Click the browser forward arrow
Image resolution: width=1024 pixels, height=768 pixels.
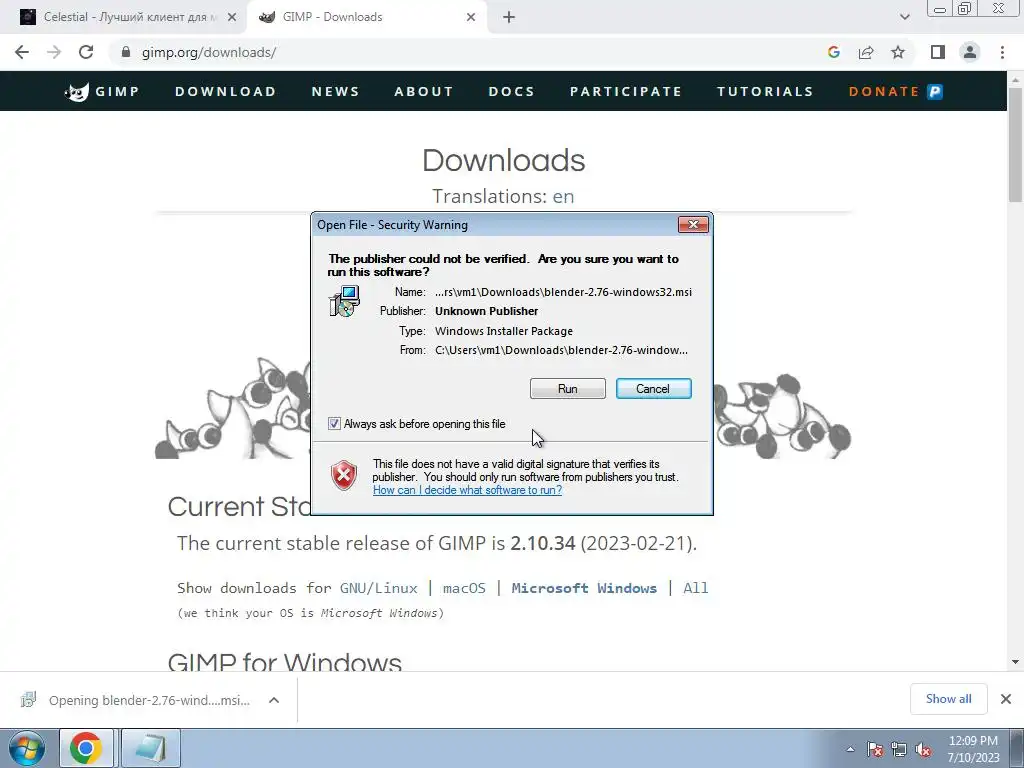[54, 52]
